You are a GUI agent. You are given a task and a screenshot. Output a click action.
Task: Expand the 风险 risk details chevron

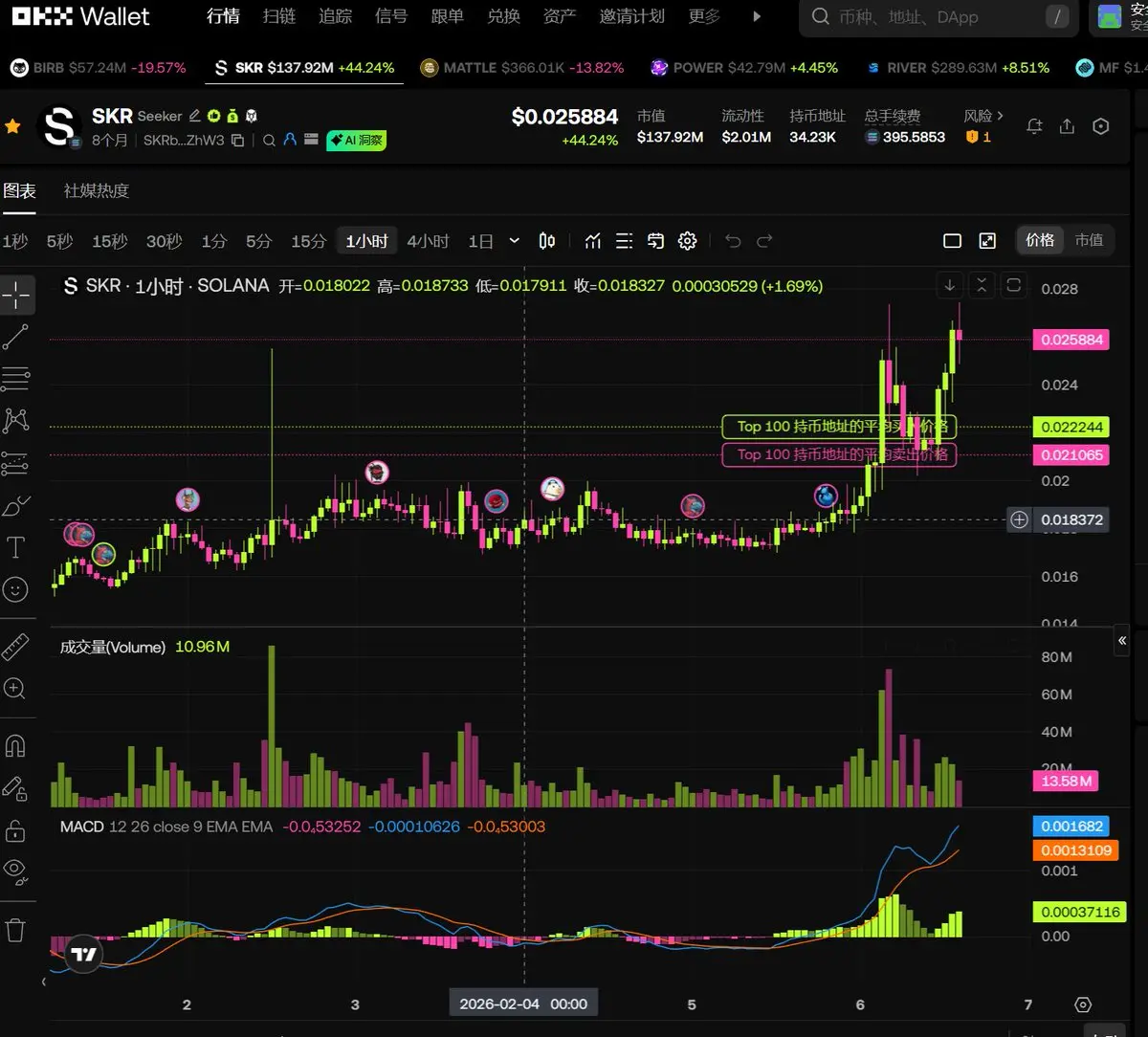click(x=1001, y=116)
